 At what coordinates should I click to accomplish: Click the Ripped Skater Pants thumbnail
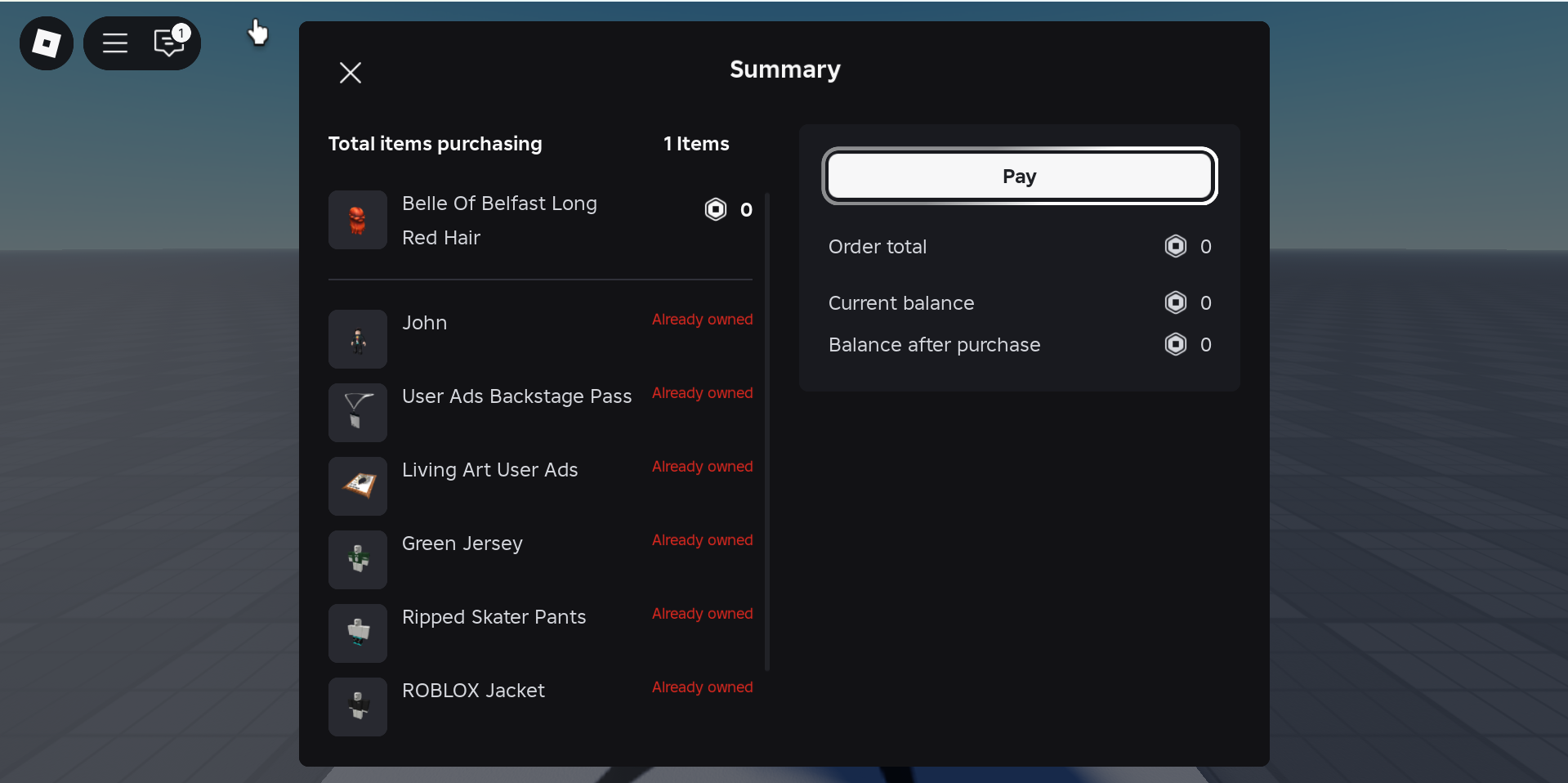[357, 633]
